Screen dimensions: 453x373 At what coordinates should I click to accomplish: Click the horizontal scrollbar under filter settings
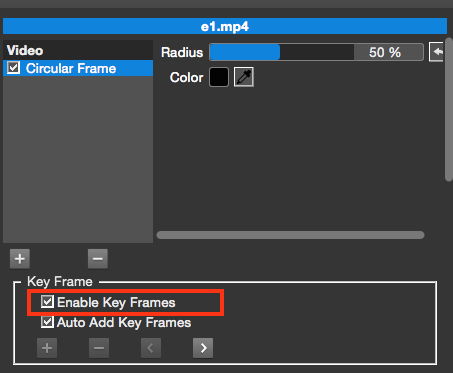pos(290,235)
